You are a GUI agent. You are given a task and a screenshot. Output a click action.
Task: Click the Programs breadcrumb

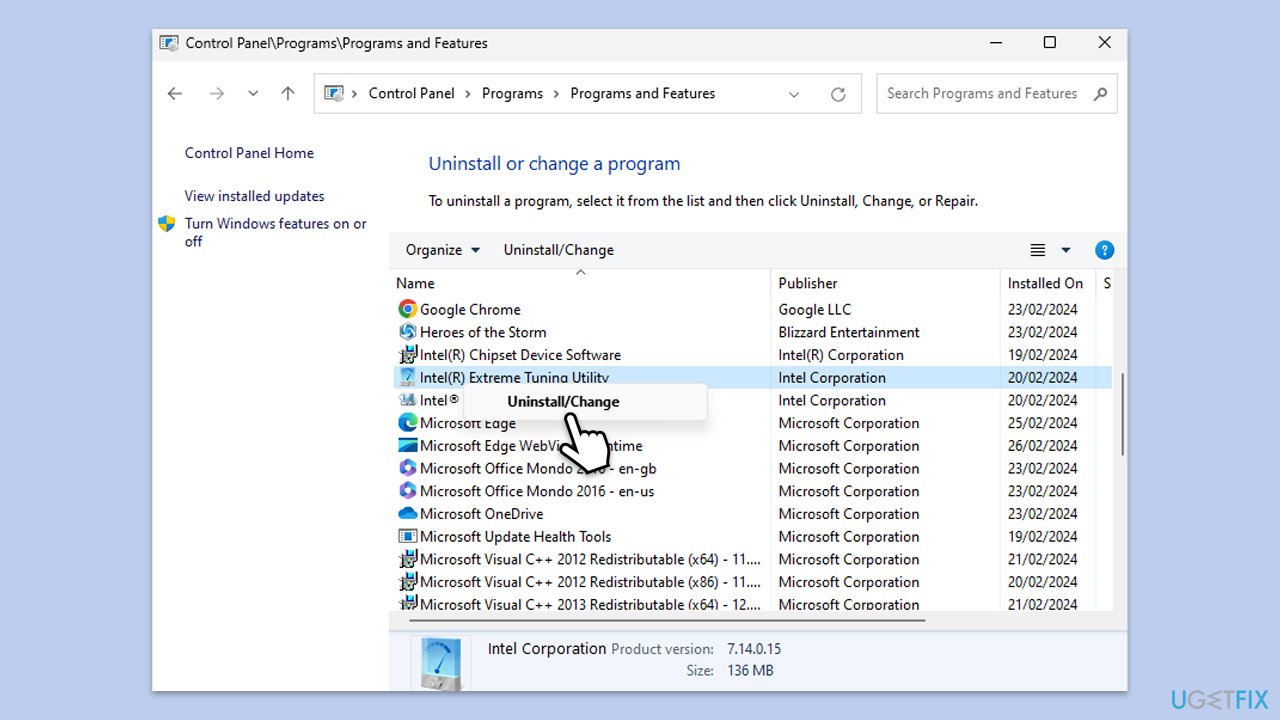click(512, 93)
